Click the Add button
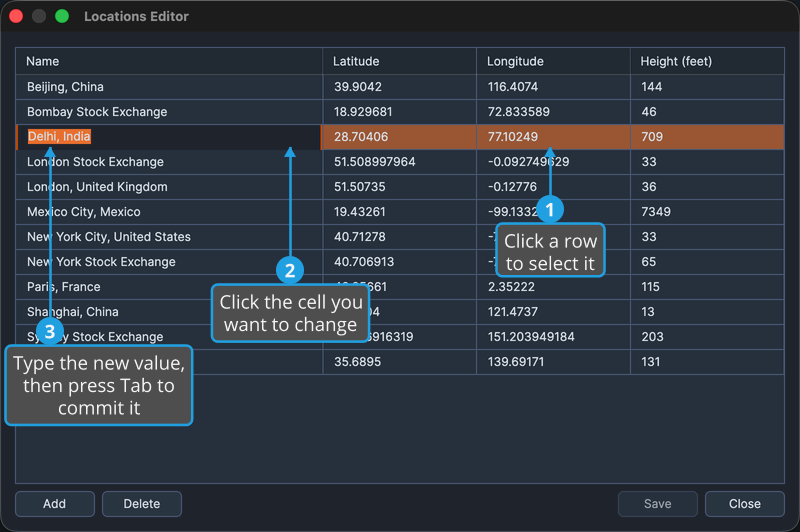The height and width of the screenshot is (532, 800). click(55, 503)
